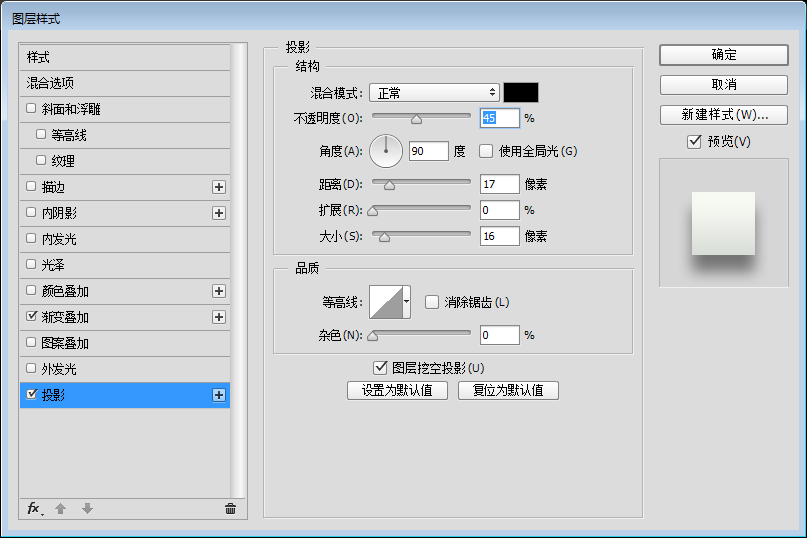
Task: Open the 等高线 contour picker arrow
Action: tap(407, 301)
